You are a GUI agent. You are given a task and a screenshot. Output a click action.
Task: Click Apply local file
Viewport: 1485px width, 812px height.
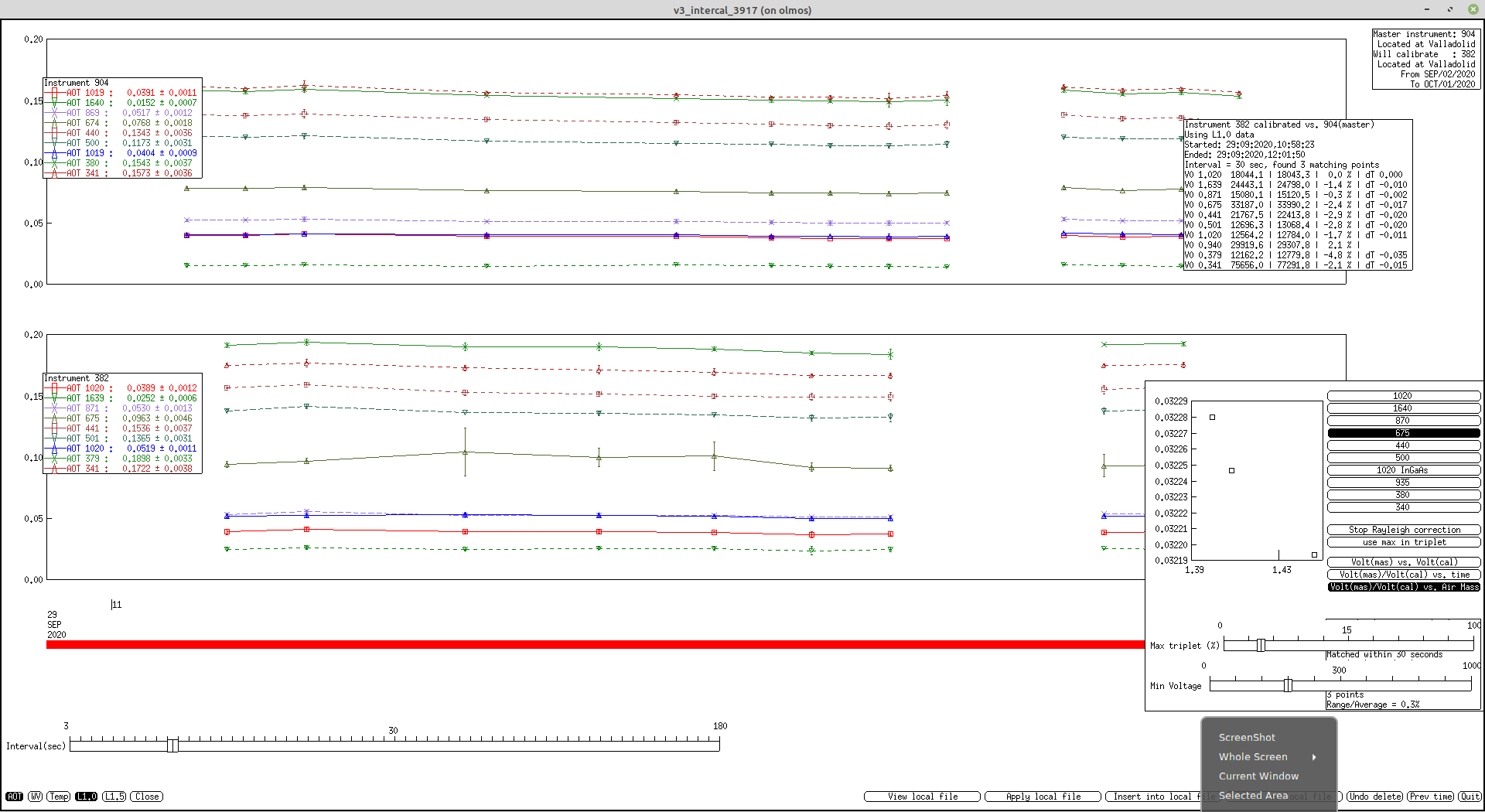click(1043, 797)
